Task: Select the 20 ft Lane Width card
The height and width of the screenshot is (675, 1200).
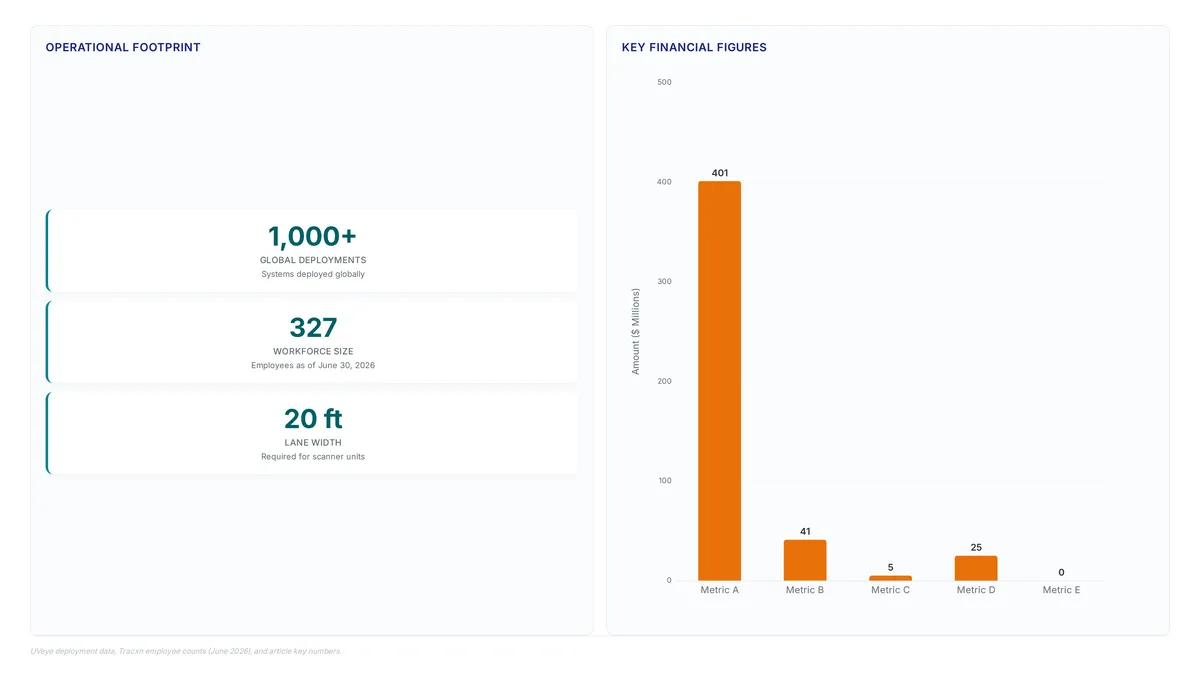Action: (312, 433)
